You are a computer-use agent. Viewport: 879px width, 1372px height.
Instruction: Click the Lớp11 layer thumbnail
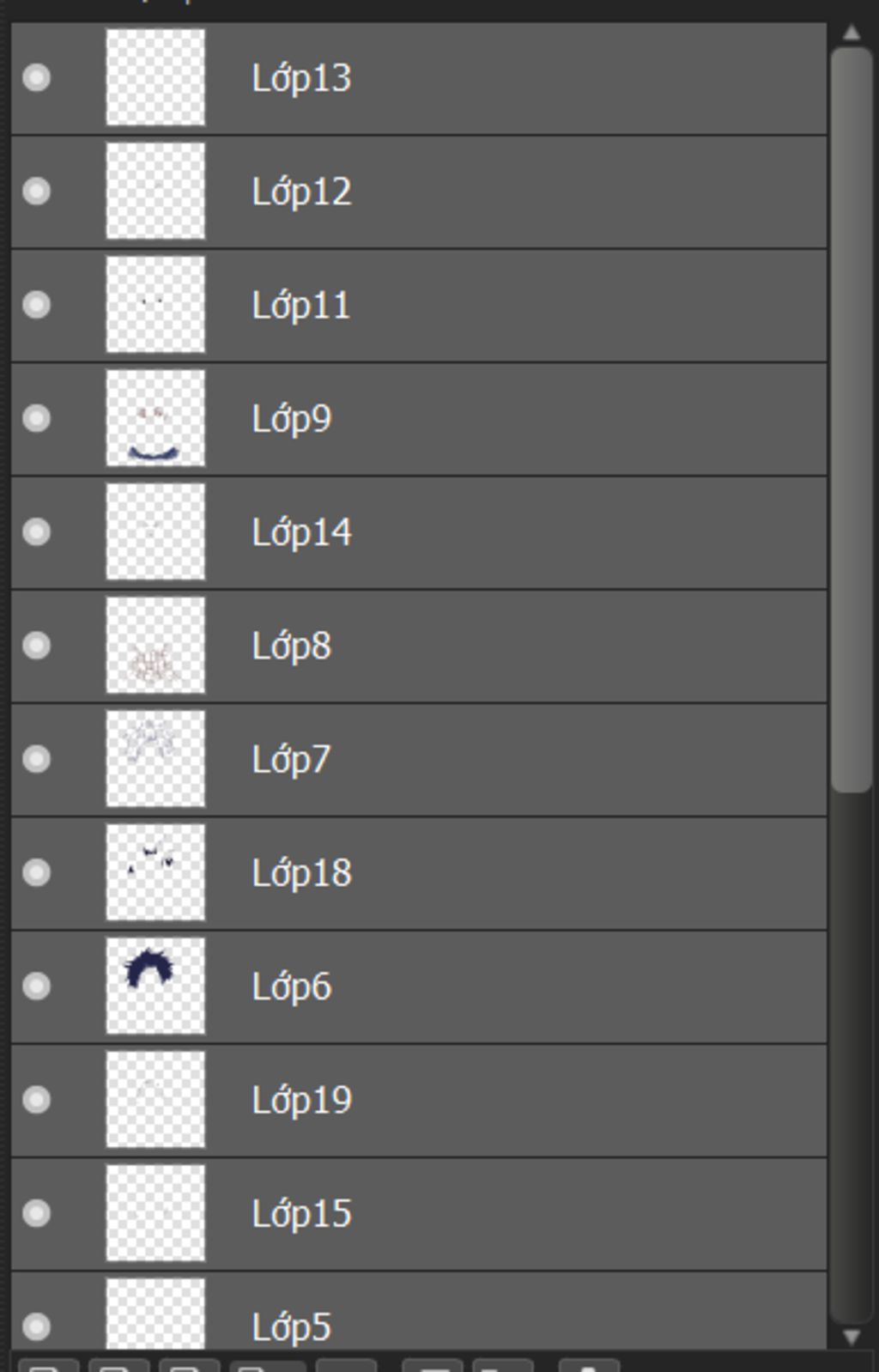click(x=155, y=305)
